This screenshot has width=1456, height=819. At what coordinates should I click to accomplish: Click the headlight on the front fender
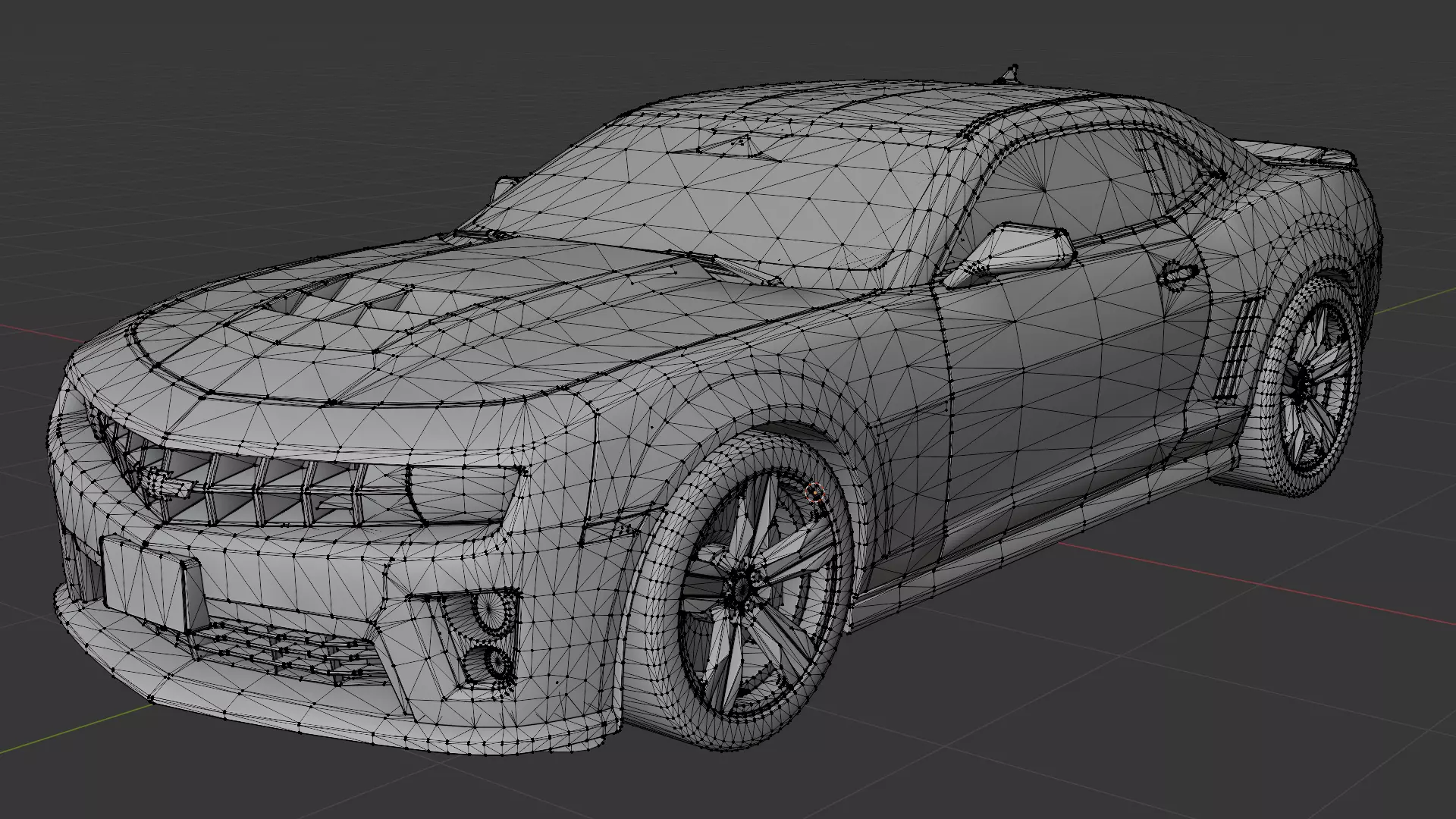(x=464, y=493)
